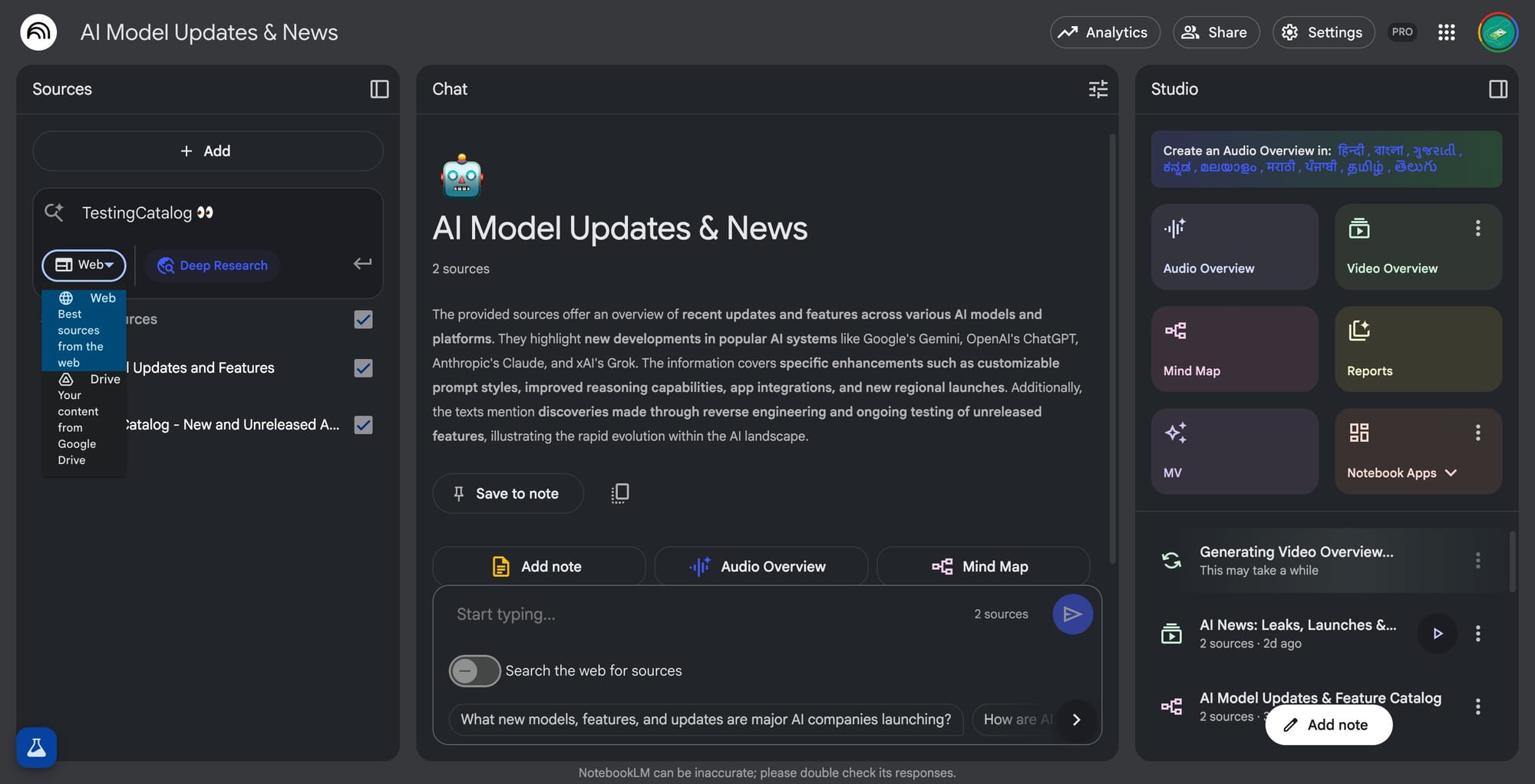Image resolution: width=1535 pixels, height=784 pixels.
Task: Play the AI News video overview
Action: [x=1437, y=634]
